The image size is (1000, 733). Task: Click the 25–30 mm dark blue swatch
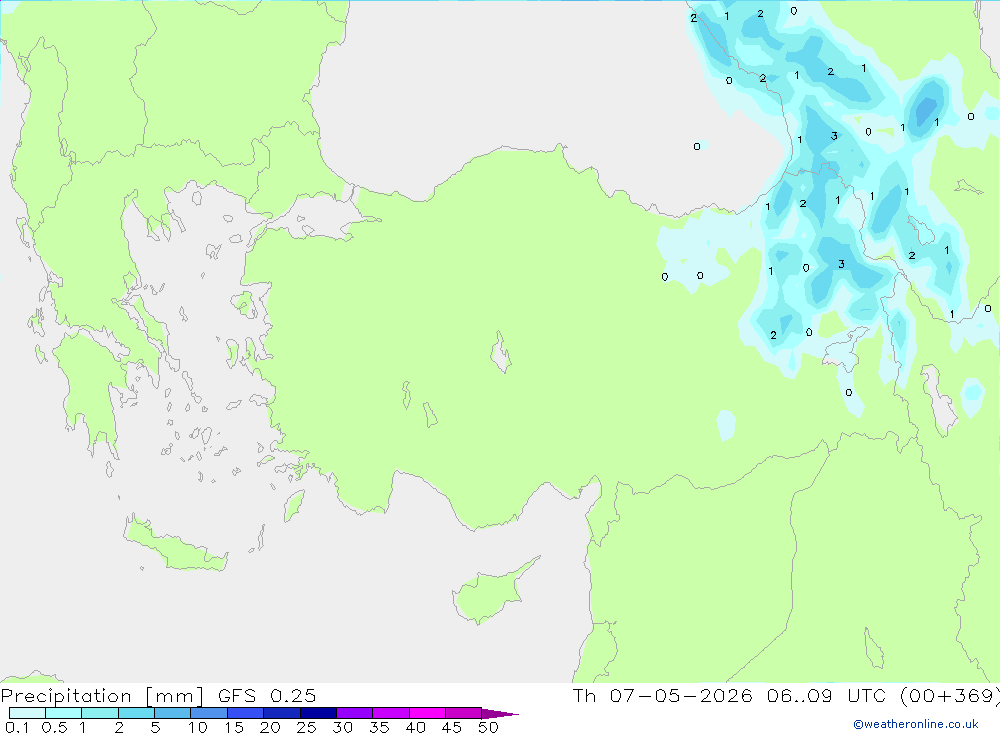pyautogui.click(x=318, y=713)
